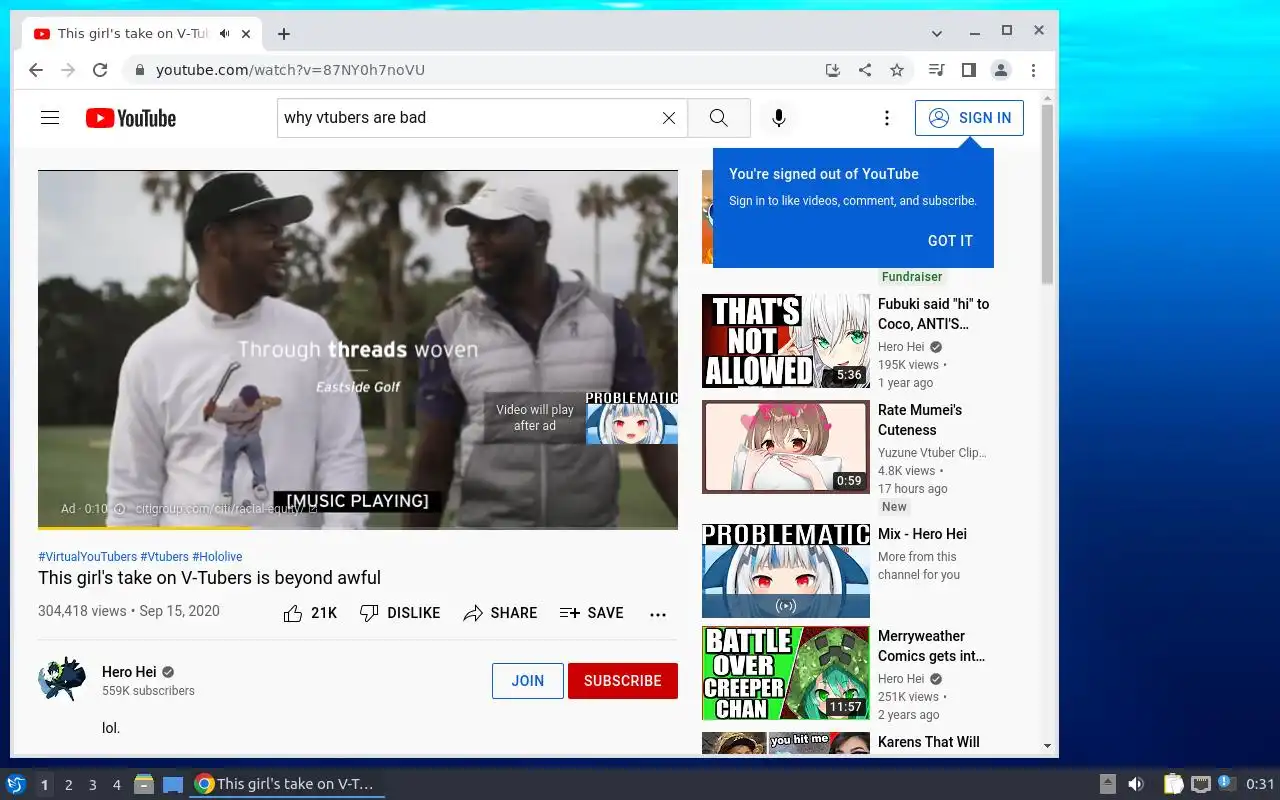The width and height of the screenshot is (1280, 800).
Task: Open the tab search dropdown chevron
Action: pos(937,33)
